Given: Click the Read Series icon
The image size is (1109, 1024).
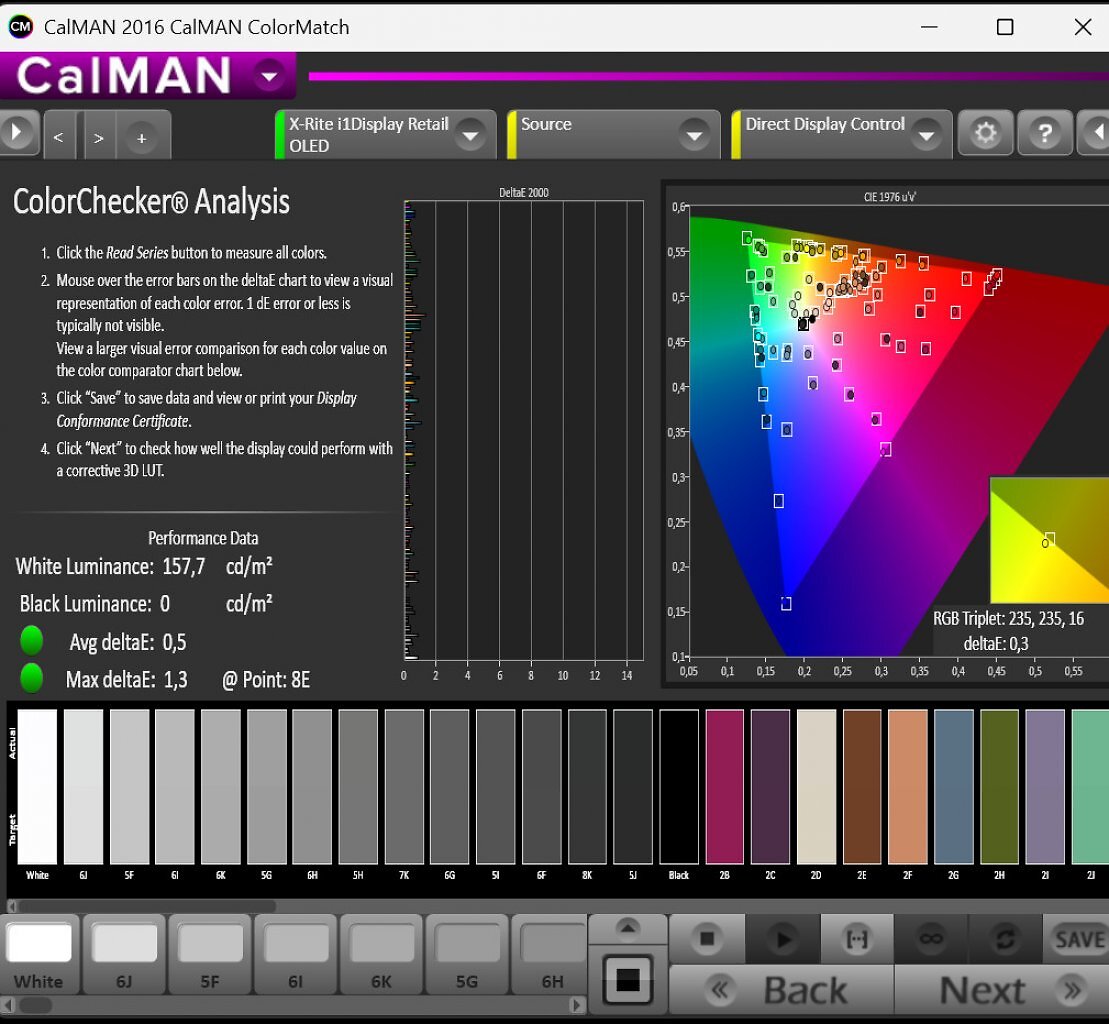Looking at the screenshot, I should coord(857,938).
